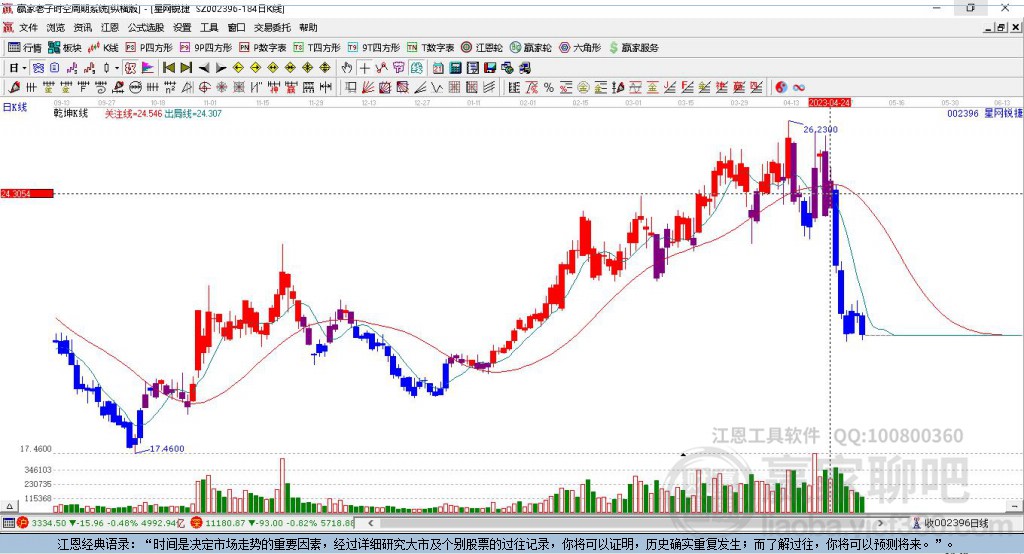Open the P四方形 square chart
1024x554 pixels.
click(150, 48)
